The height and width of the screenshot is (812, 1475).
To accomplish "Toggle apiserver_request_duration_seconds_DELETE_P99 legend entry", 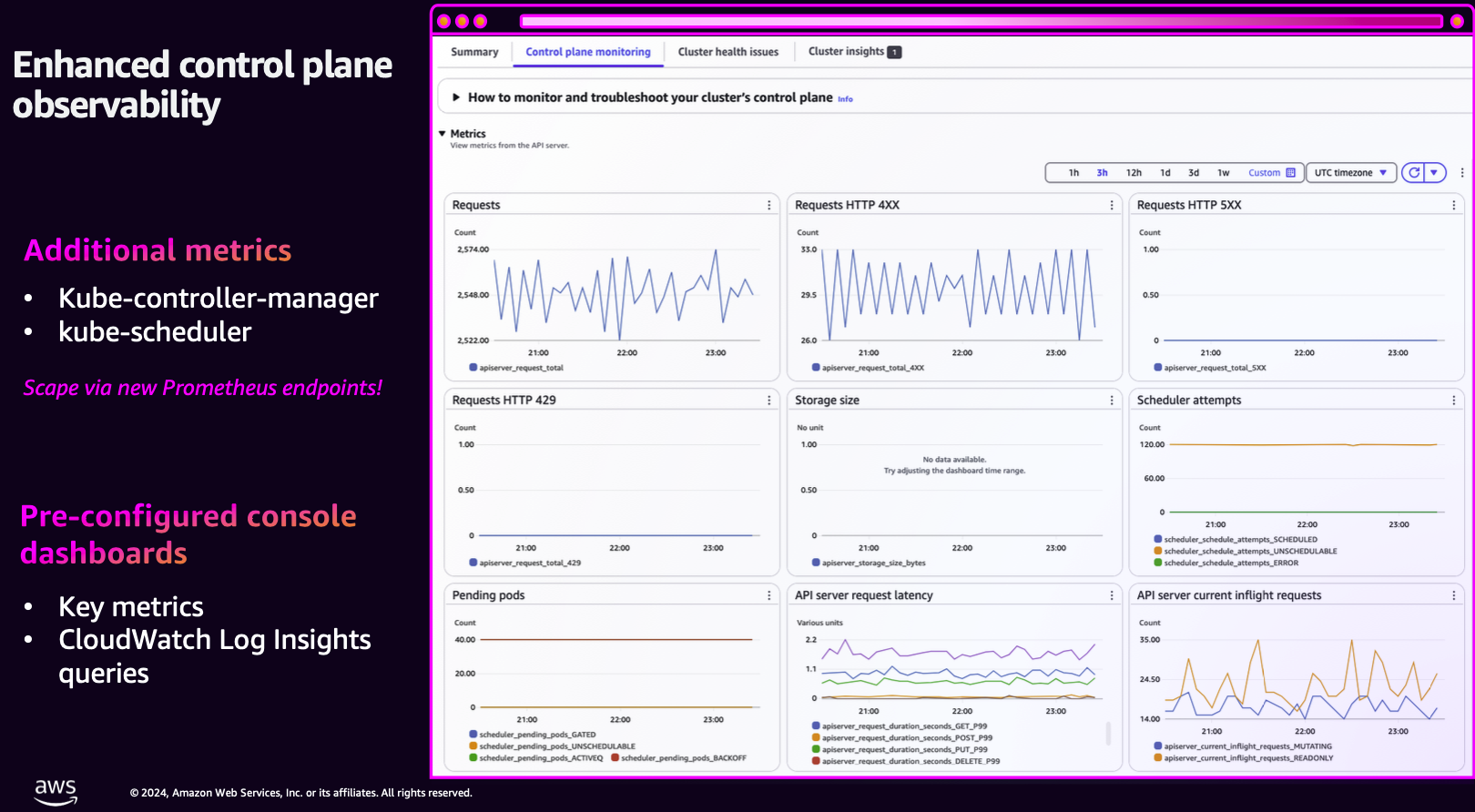I will tap(906, 761).
